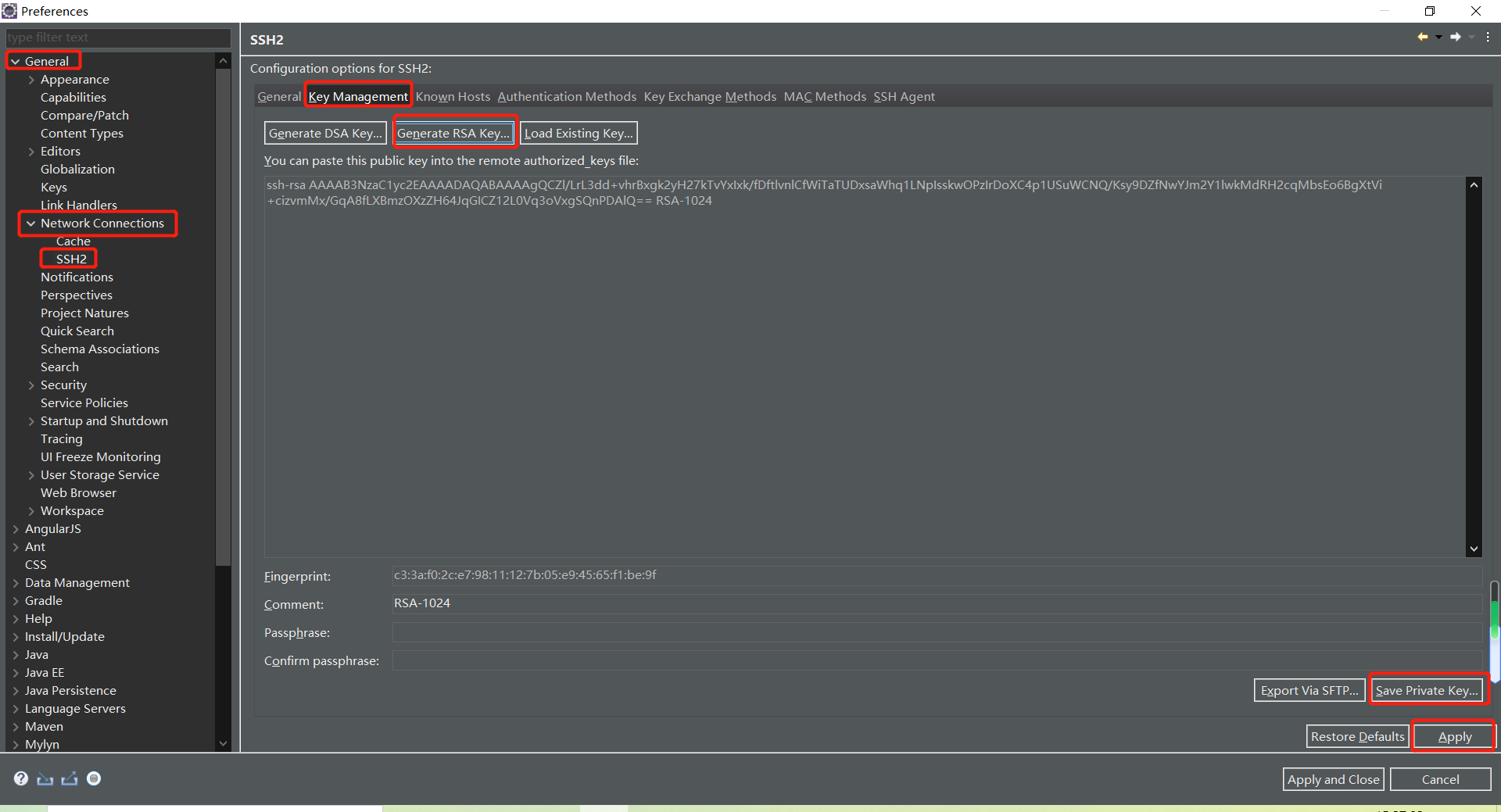Focus the type filter text field
The height and width of the screenshot is (812, 1501).
pos(117,37)
